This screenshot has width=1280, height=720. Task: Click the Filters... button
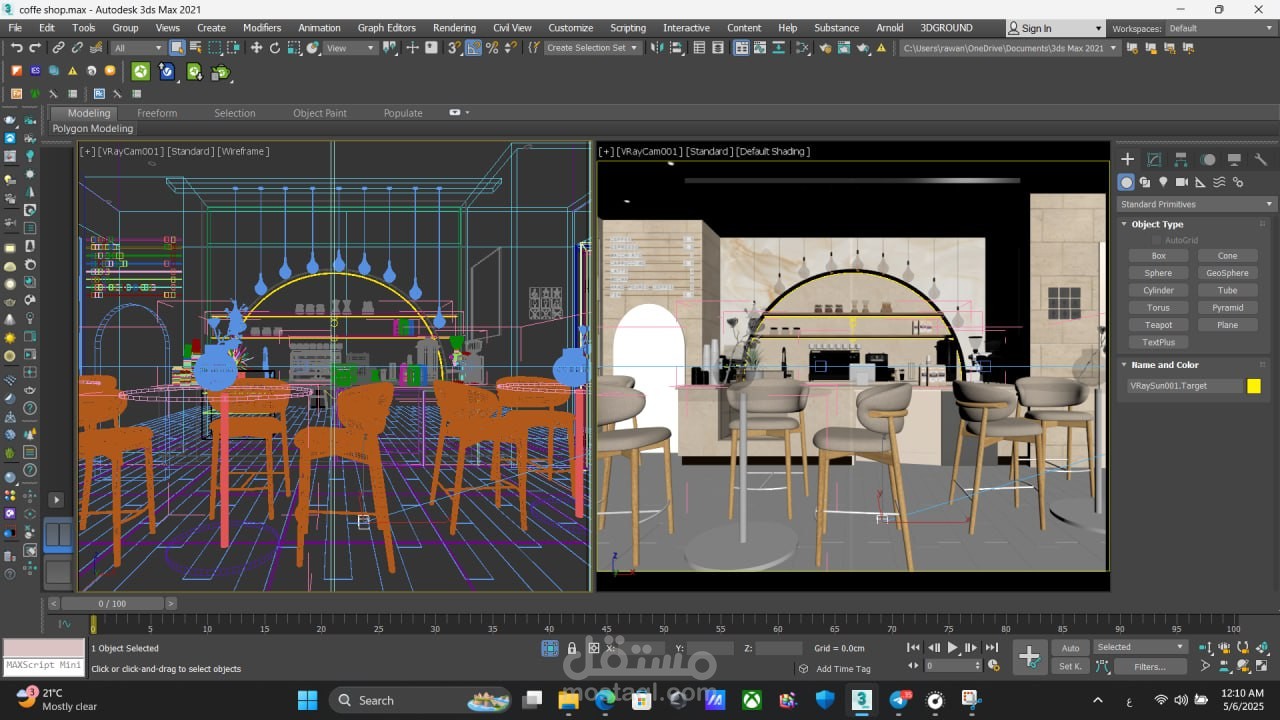(1149, 667)
